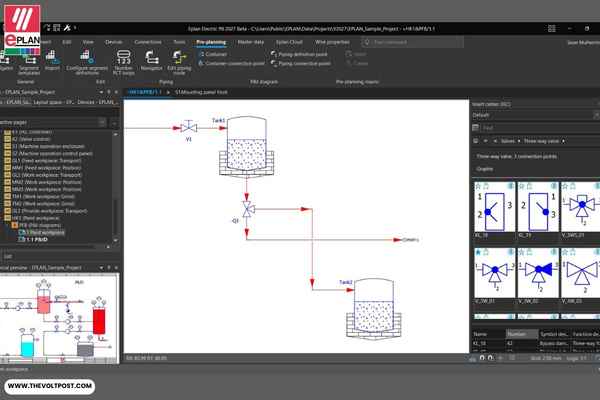Click the tag icon on the XL_18 thumbnail
The width and height of the screenshot is (600, 400).
(486, 186)
